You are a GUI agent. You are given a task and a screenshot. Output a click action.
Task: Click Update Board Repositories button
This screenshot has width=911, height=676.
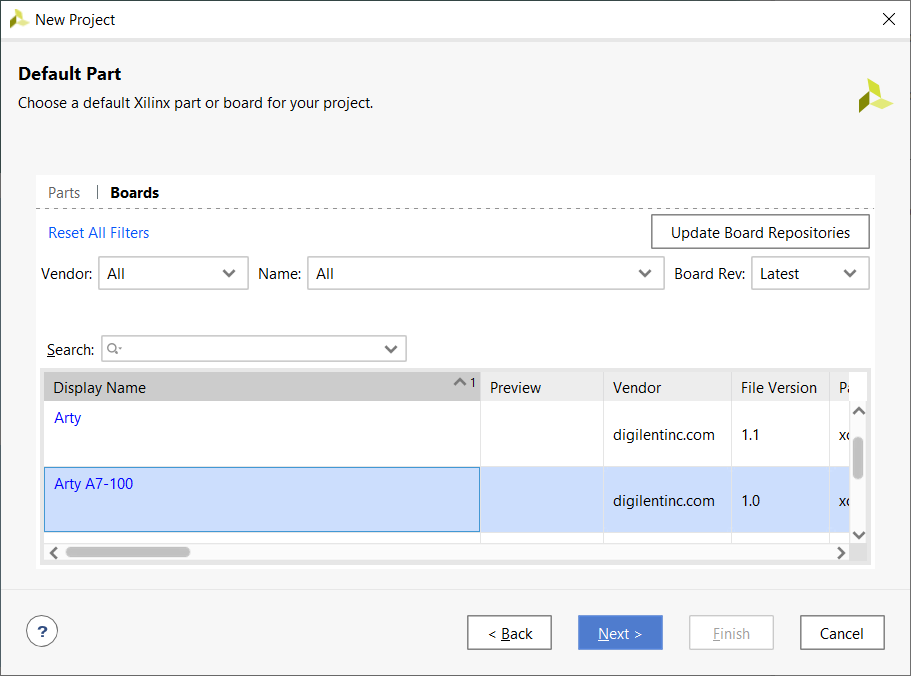[x=760, y=232]
